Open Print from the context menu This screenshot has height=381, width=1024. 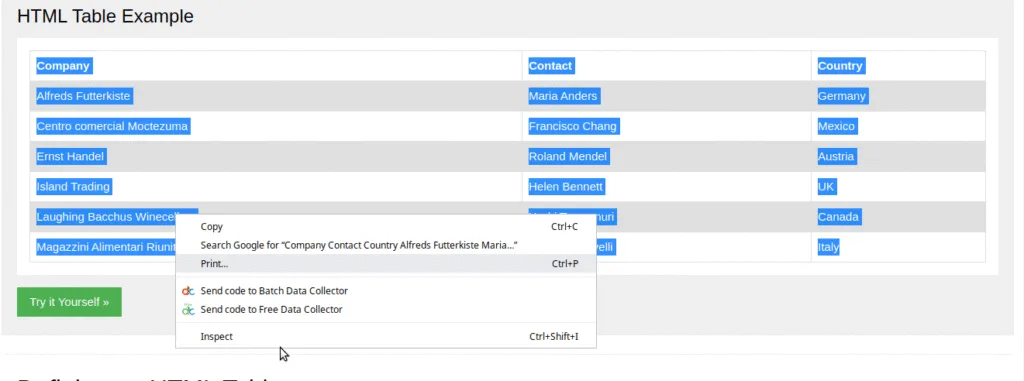[x=386, y=263]
